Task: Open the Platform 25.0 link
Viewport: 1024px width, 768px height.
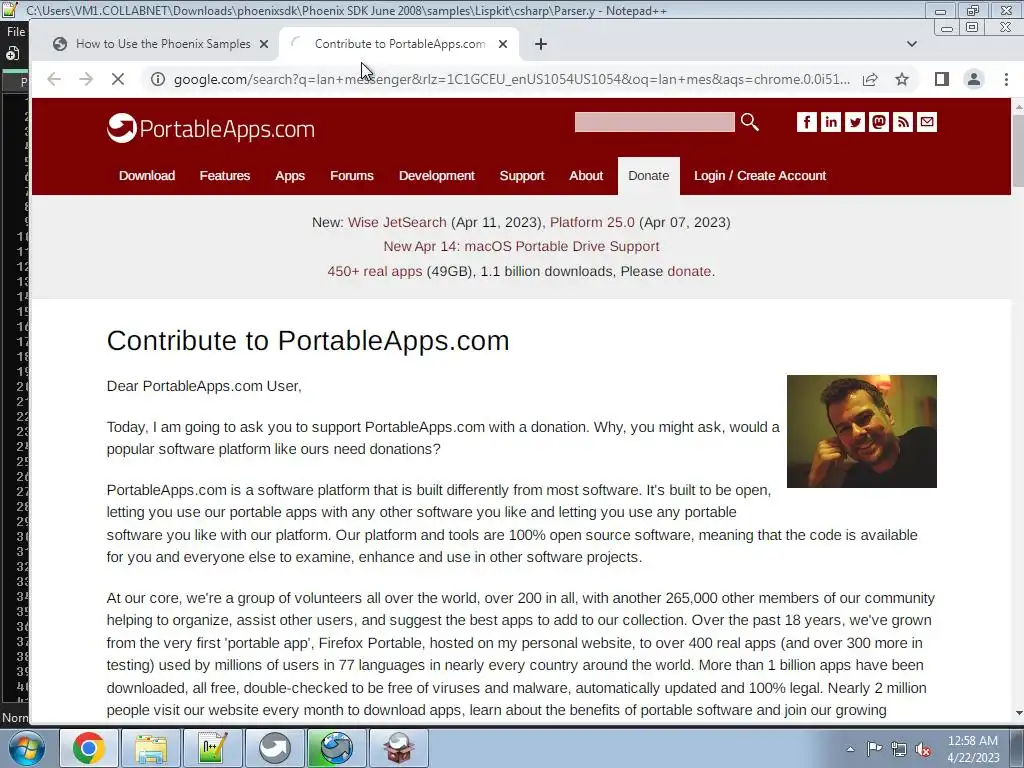Action: tap(592, 222)
